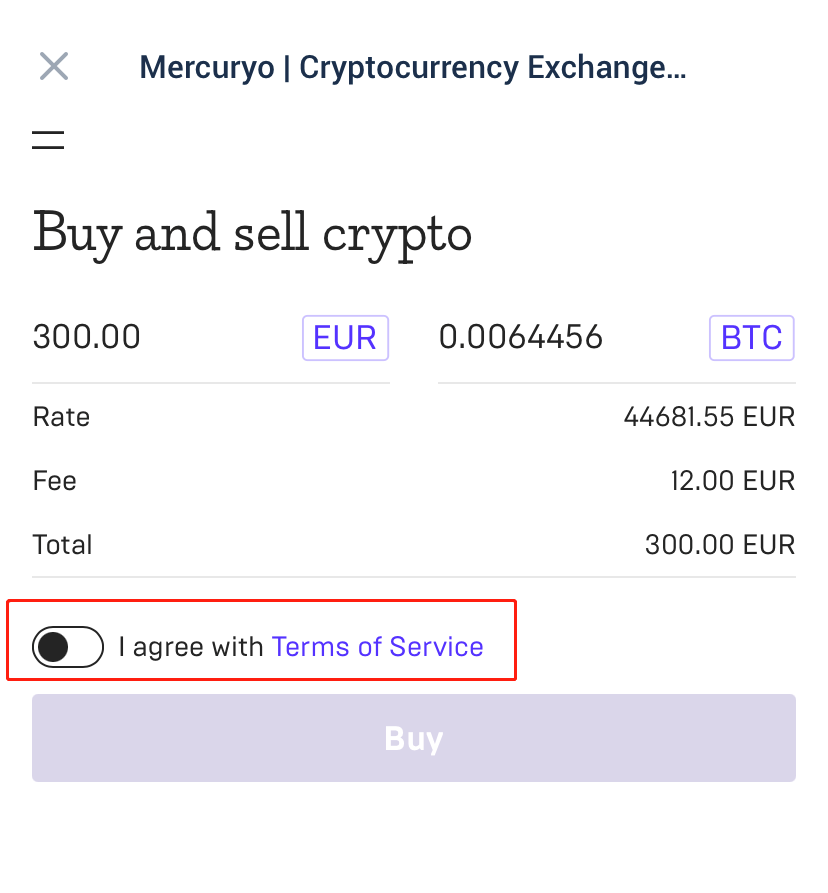Viewport: 828px width, 893px height.
Task: Open the hamburger menu
Action: (48, 140)
